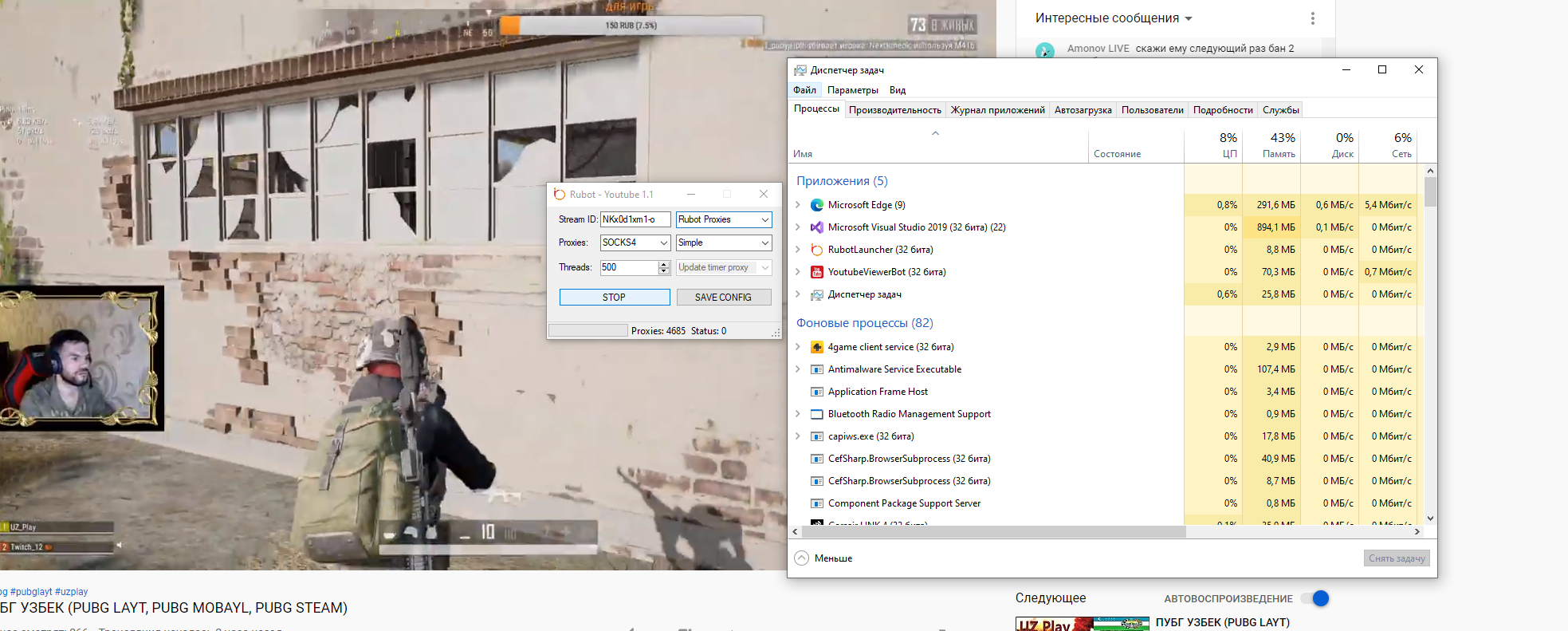Screen dimensions: 1568x631
Task: Click the YoutubeViewerBot process icon
Action: coord(816,272)
